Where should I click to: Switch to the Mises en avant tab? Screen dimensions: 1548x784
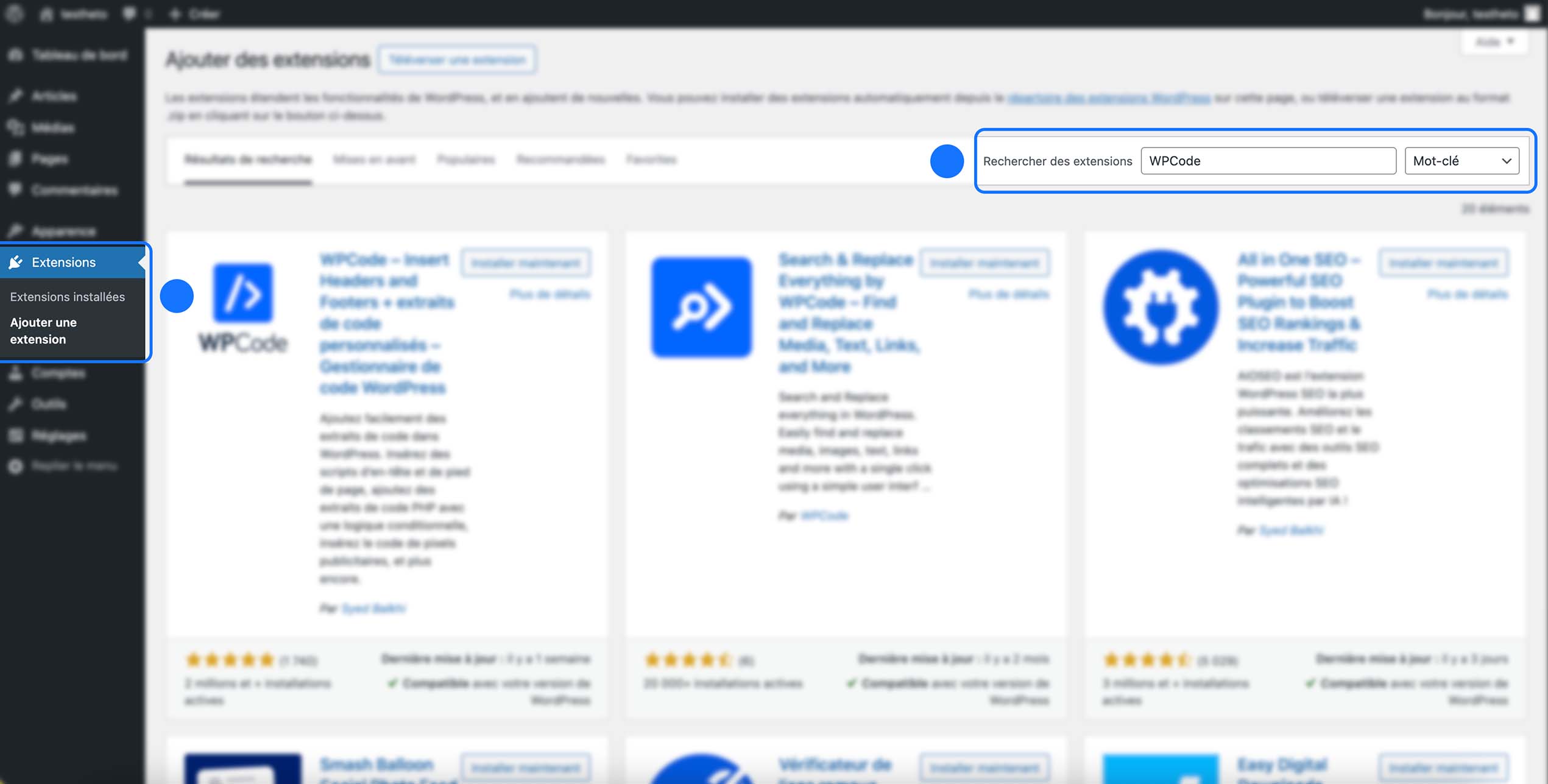point(375,159)
